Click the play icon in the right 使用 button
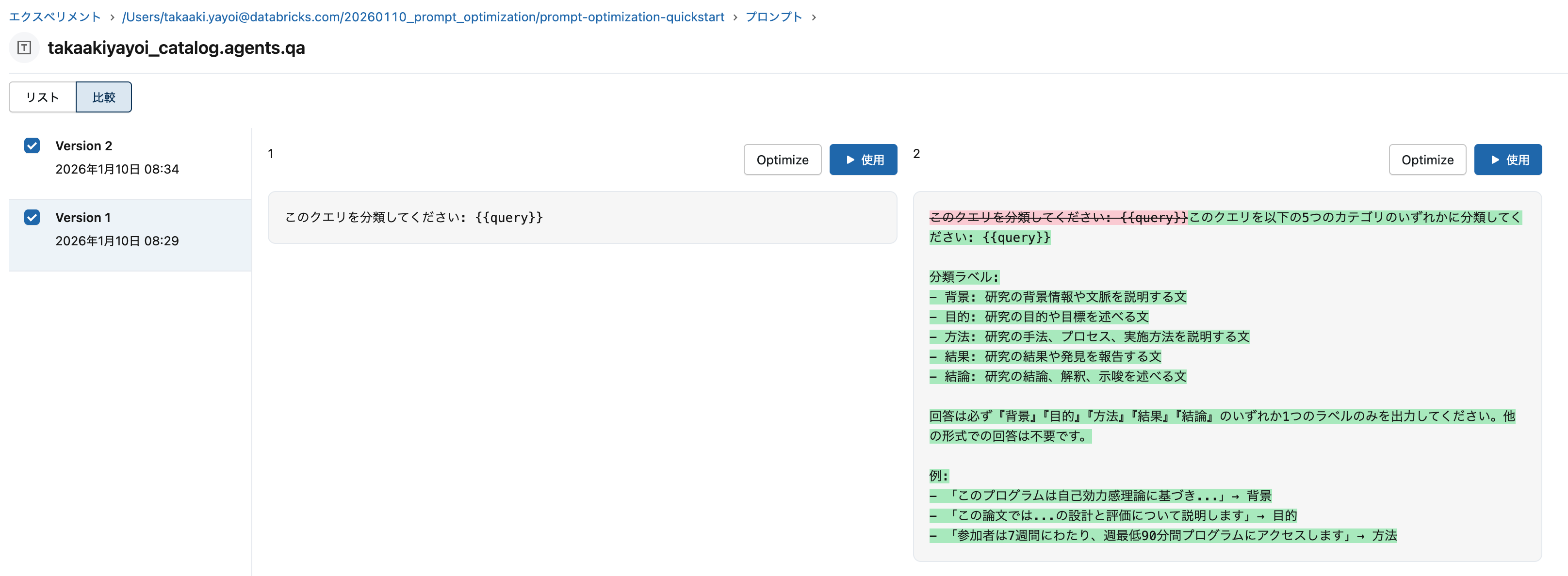 [x=1495, y=160]
